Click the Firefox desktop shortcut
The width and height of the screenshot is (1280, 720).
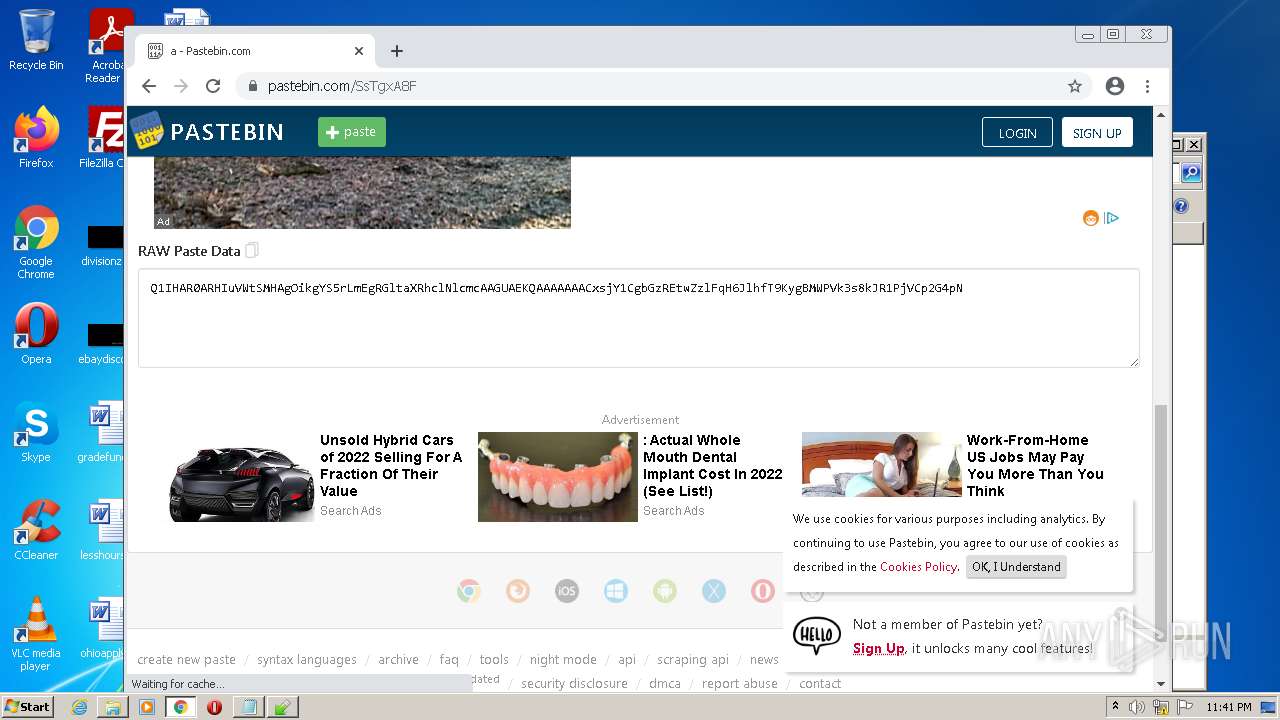point(36,138)
